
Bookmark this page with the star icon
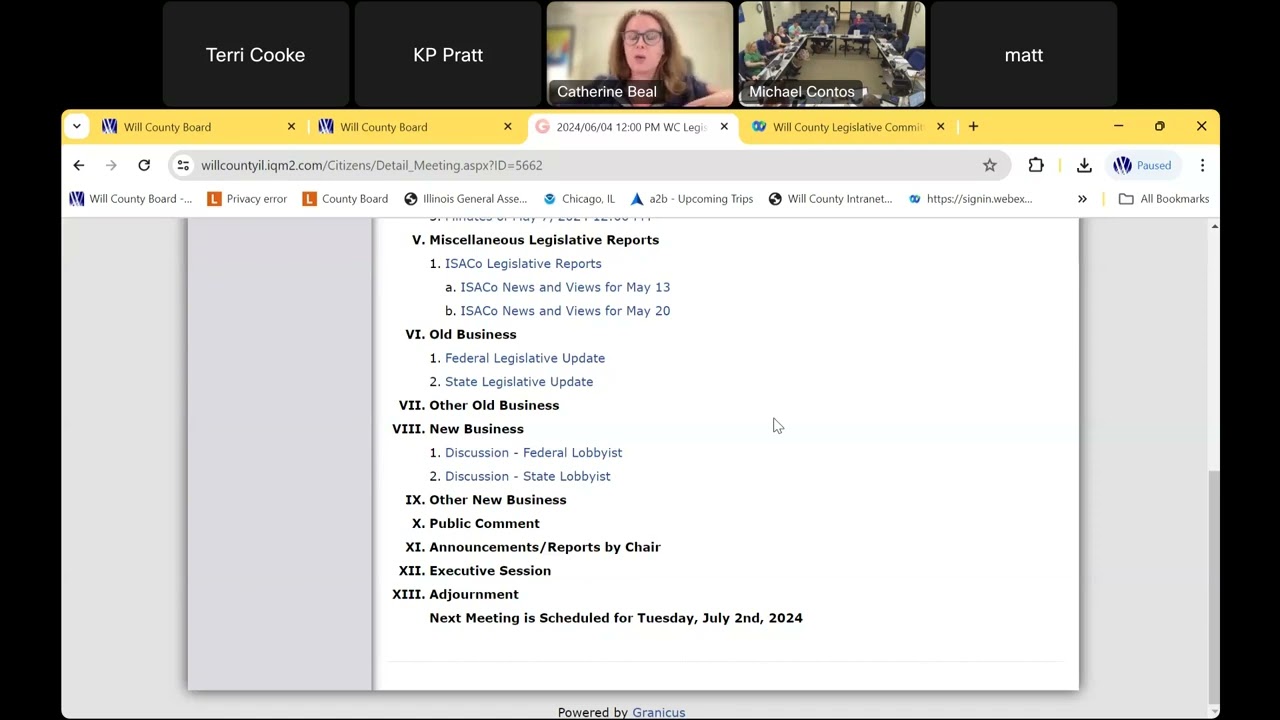(989, 165)
